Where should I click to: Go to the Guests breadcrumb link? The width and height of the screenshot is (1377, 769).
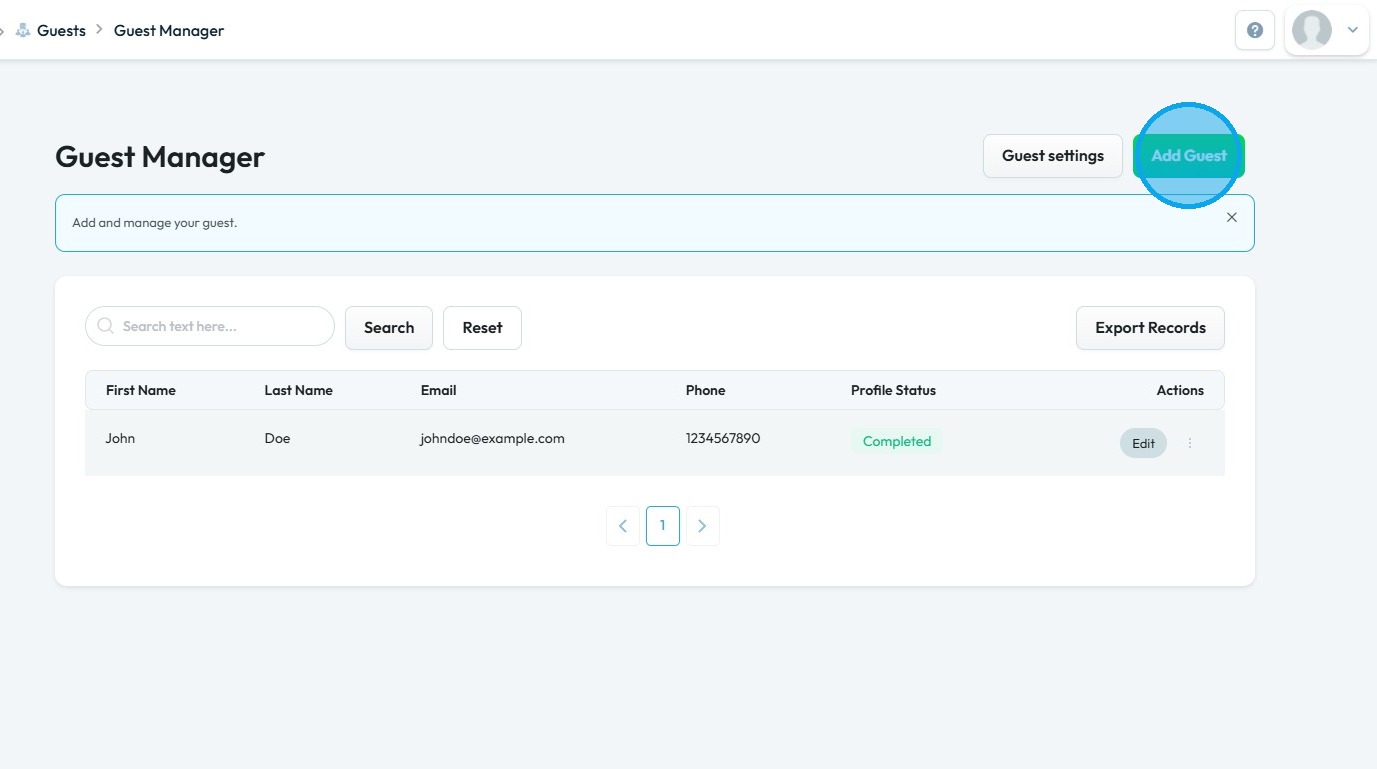pos(61,30)
